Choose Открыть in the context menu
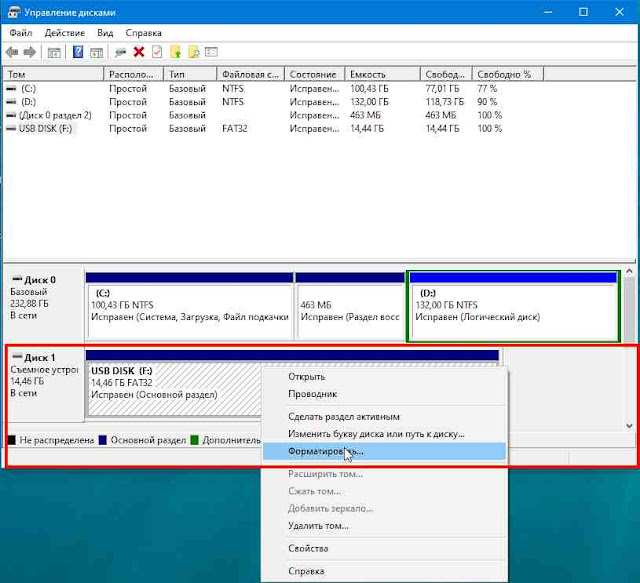 [384, 376]
